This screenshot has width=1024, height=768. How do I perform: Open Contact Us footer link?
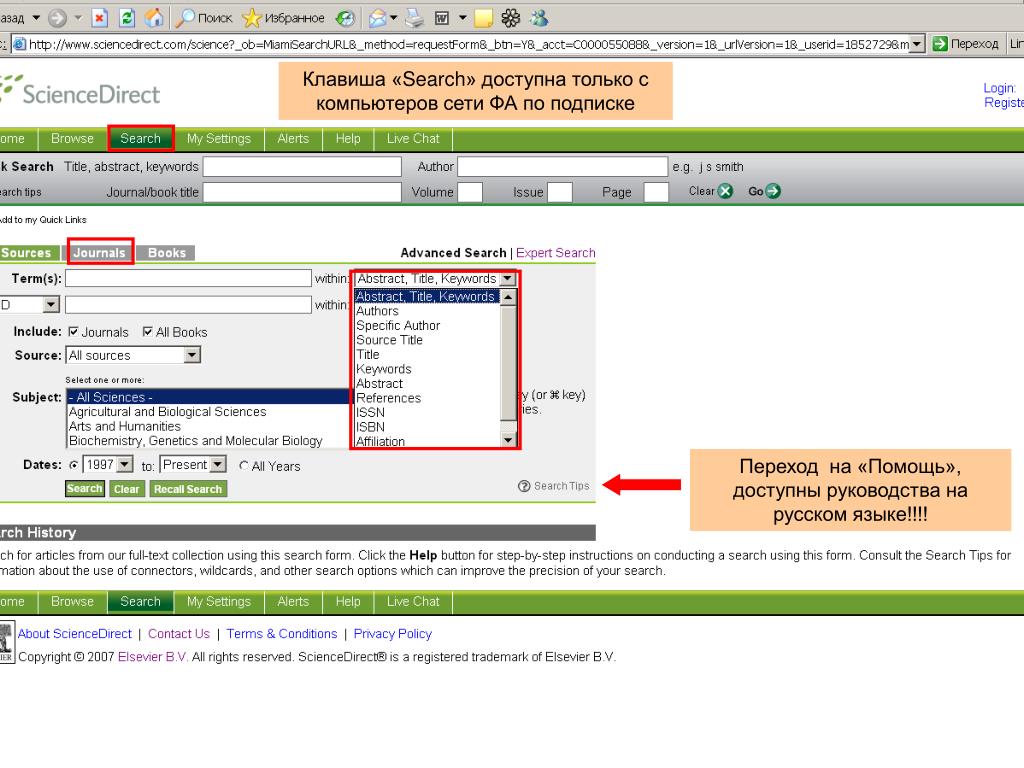179,633
